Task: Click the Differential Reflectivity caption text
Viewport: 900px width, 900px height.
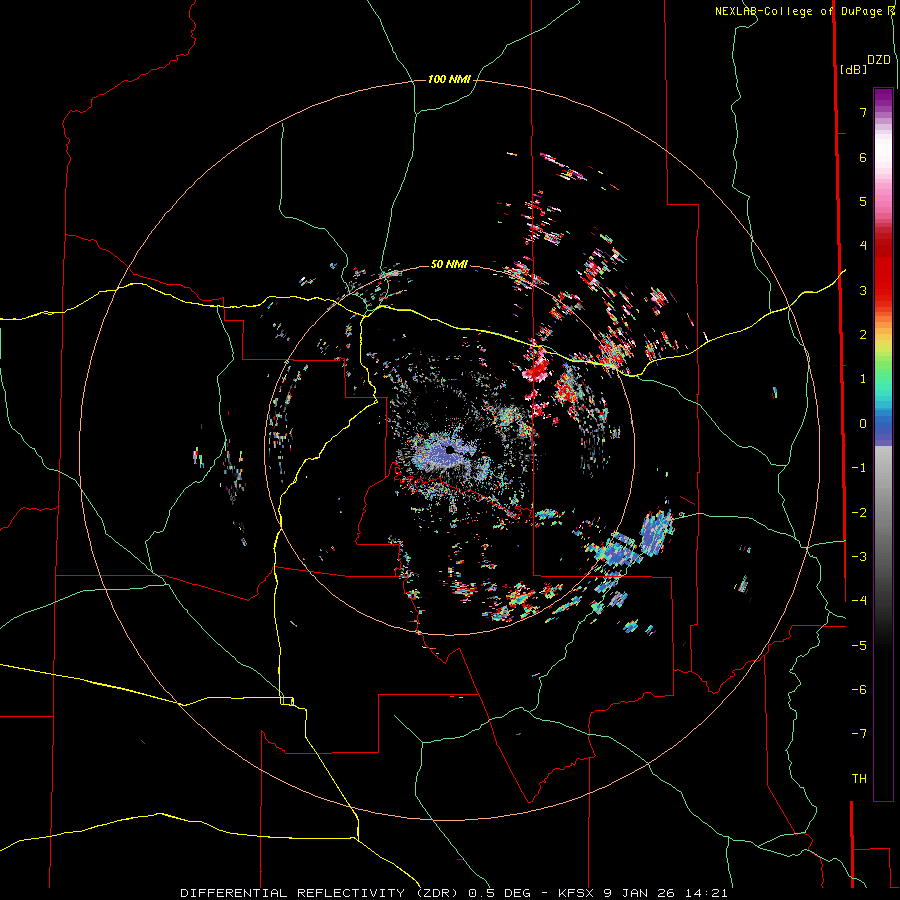Action: [454, 893]
